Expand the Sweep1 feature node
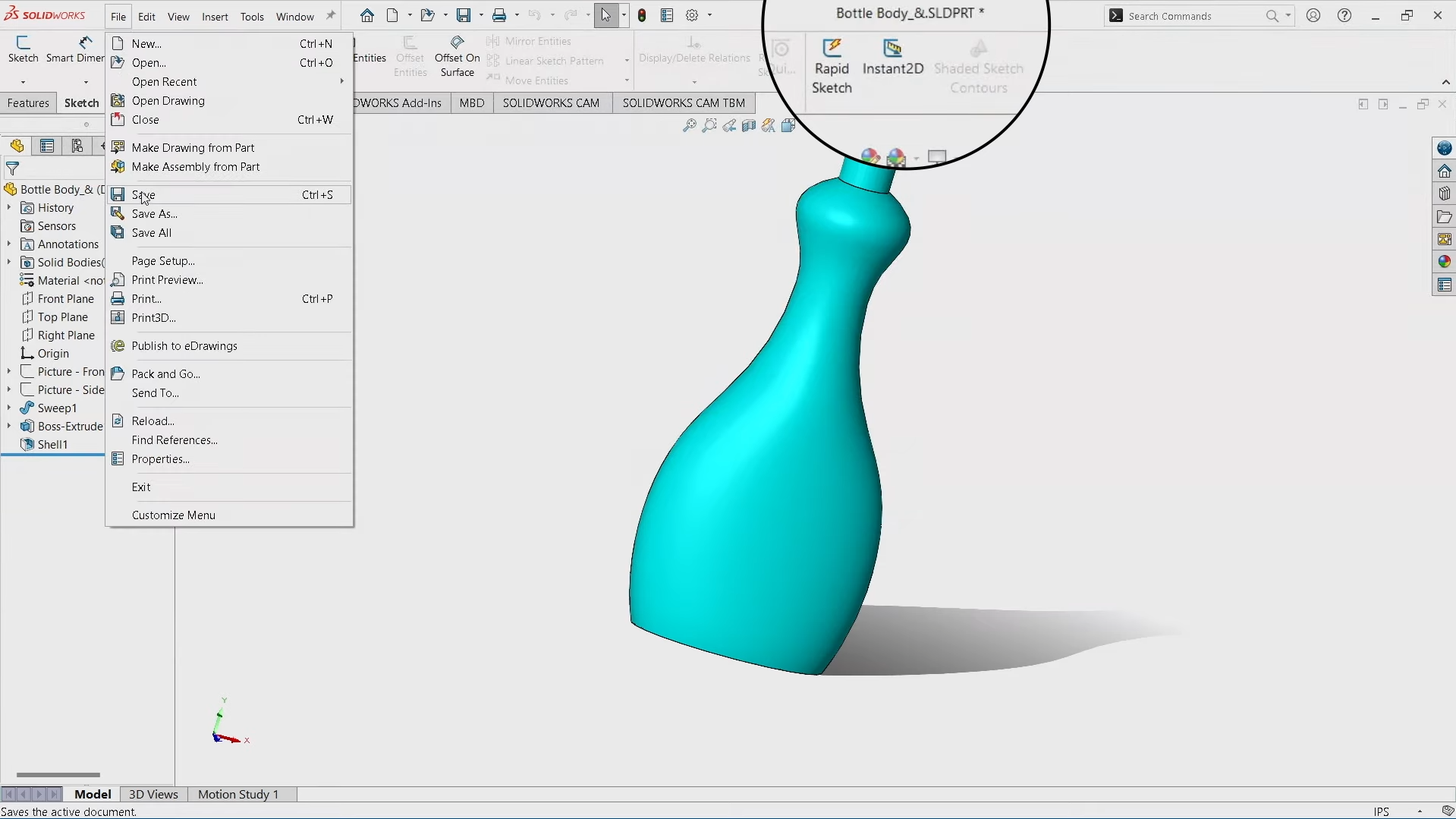 (x=9, y=408)
